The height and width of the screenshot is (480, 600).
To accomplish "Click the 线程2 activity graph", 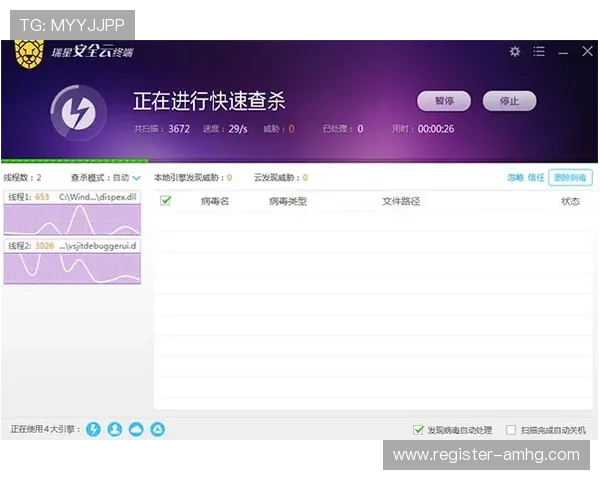I will tap(72, 268).
